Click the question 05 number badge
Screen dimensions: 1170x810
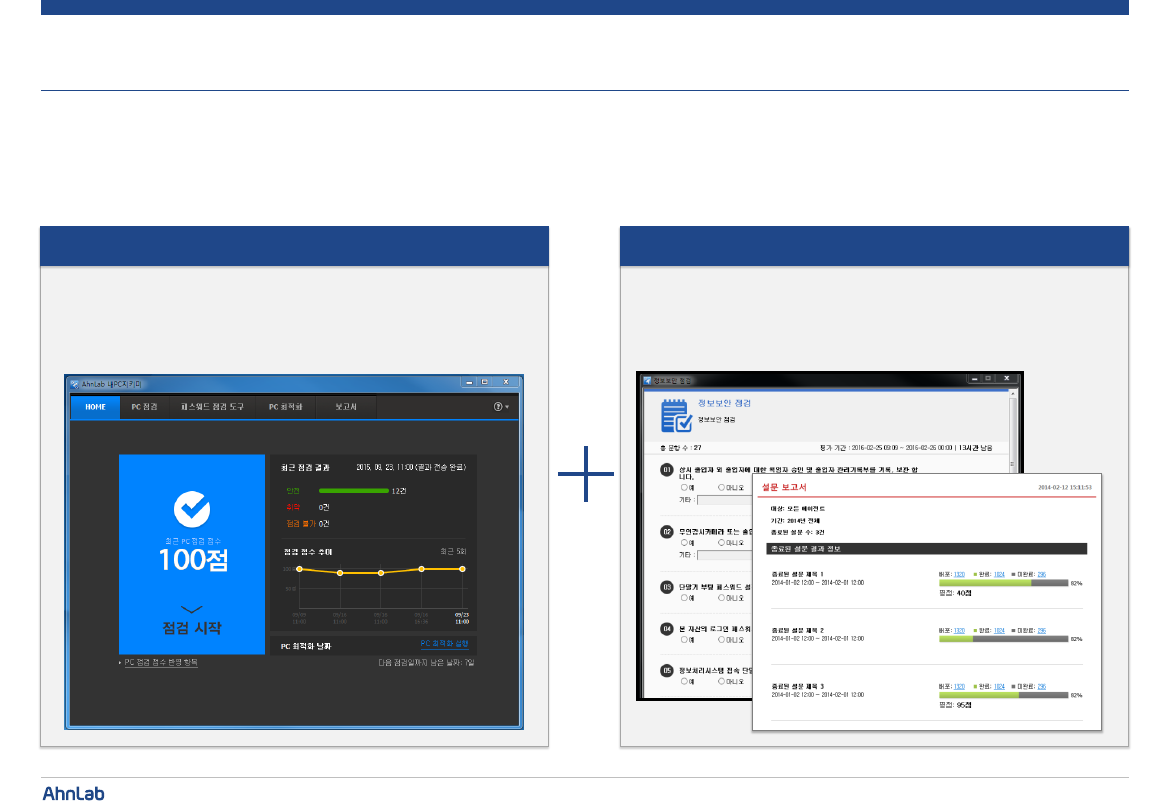(667, 671)
